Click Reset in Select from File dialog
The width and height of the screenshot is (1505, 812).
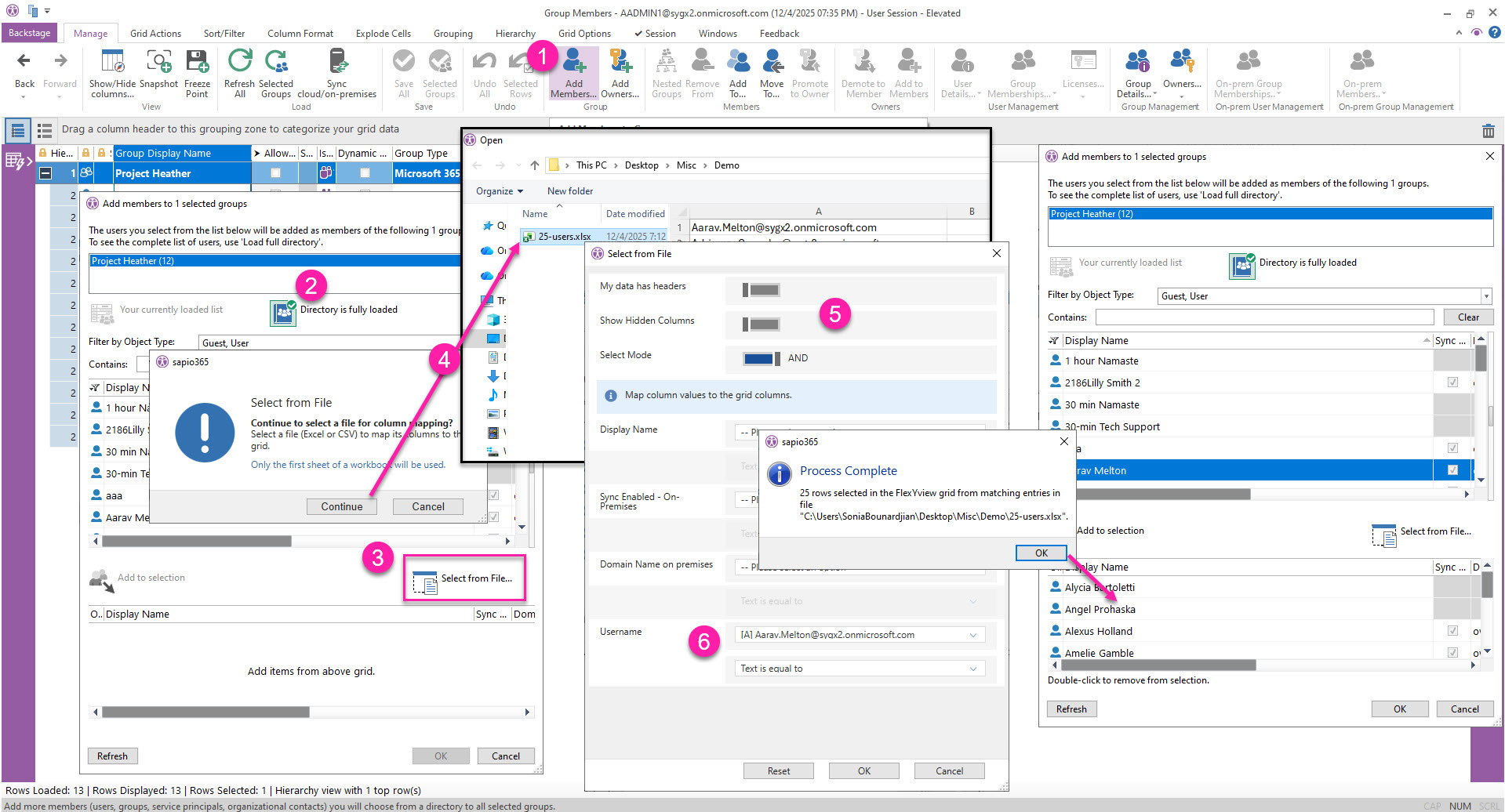[x=779, y=770]
